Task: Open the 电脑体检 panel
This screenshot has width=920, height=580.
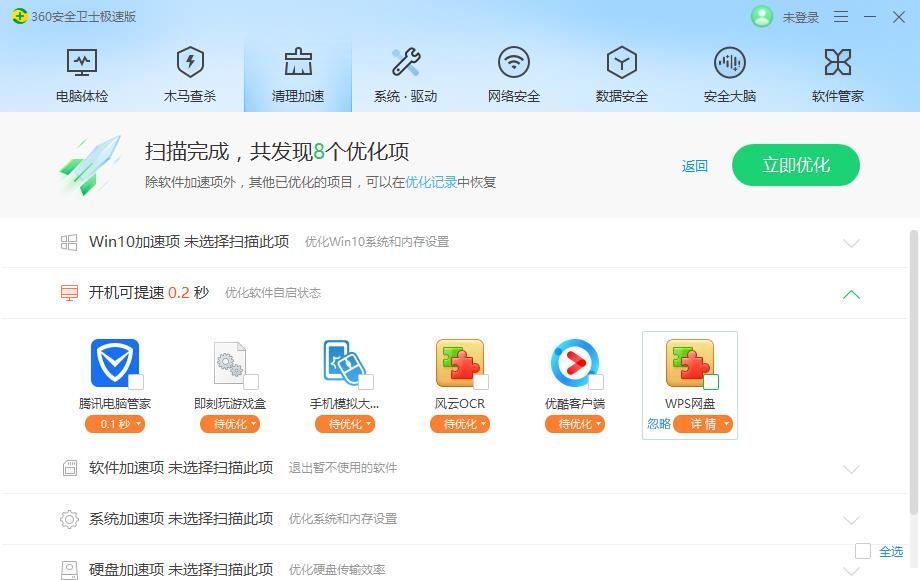Action: pos(82,70)
